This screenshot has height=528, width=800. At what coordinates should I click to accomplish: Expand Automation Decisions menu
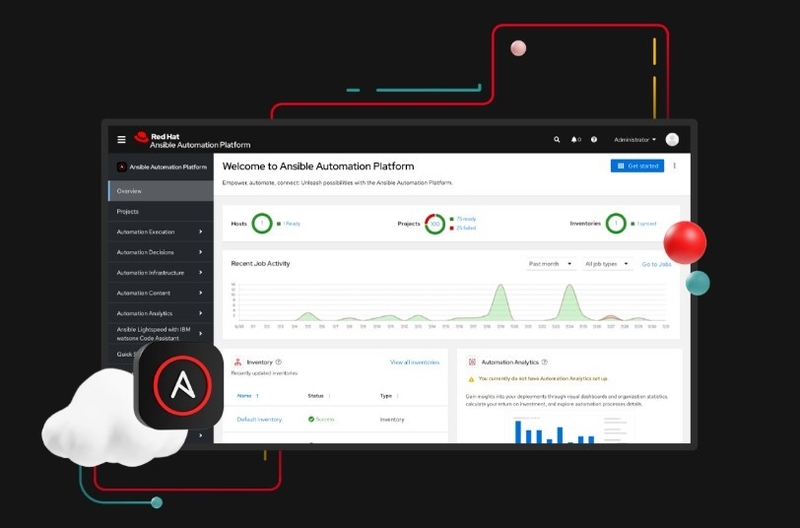click(x=160, y=252)
